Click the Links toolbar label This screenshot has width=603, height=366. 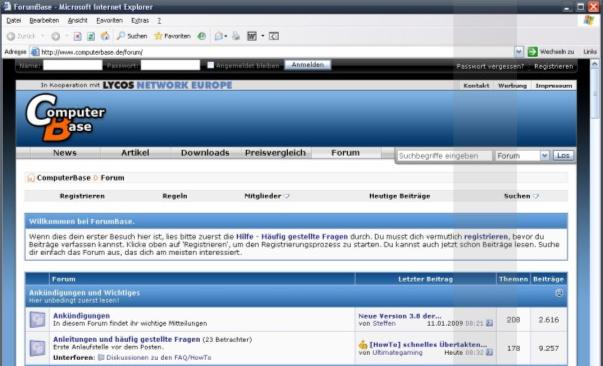pos(590,52)
